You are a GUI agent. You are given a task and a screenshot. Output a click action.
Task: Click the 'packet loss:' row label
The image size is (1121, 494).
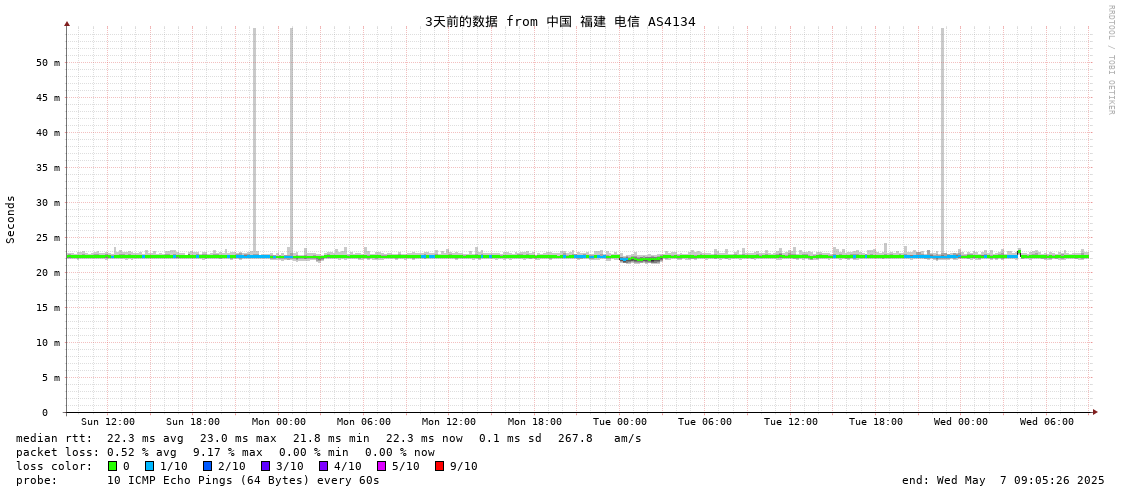click(x=56, y=453)
